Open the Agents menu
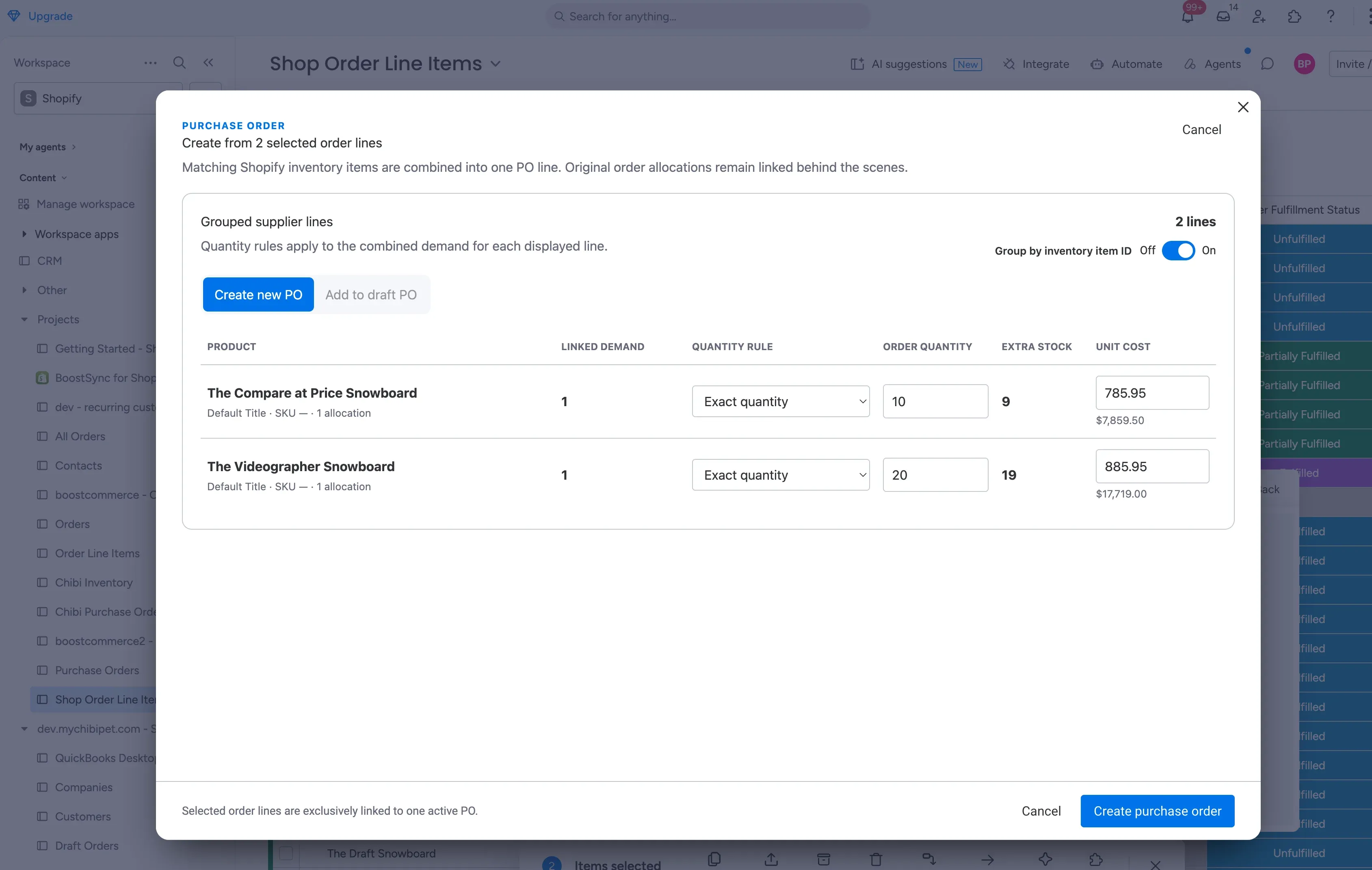Screen dimensions: 1372x870 (1212, 64)
